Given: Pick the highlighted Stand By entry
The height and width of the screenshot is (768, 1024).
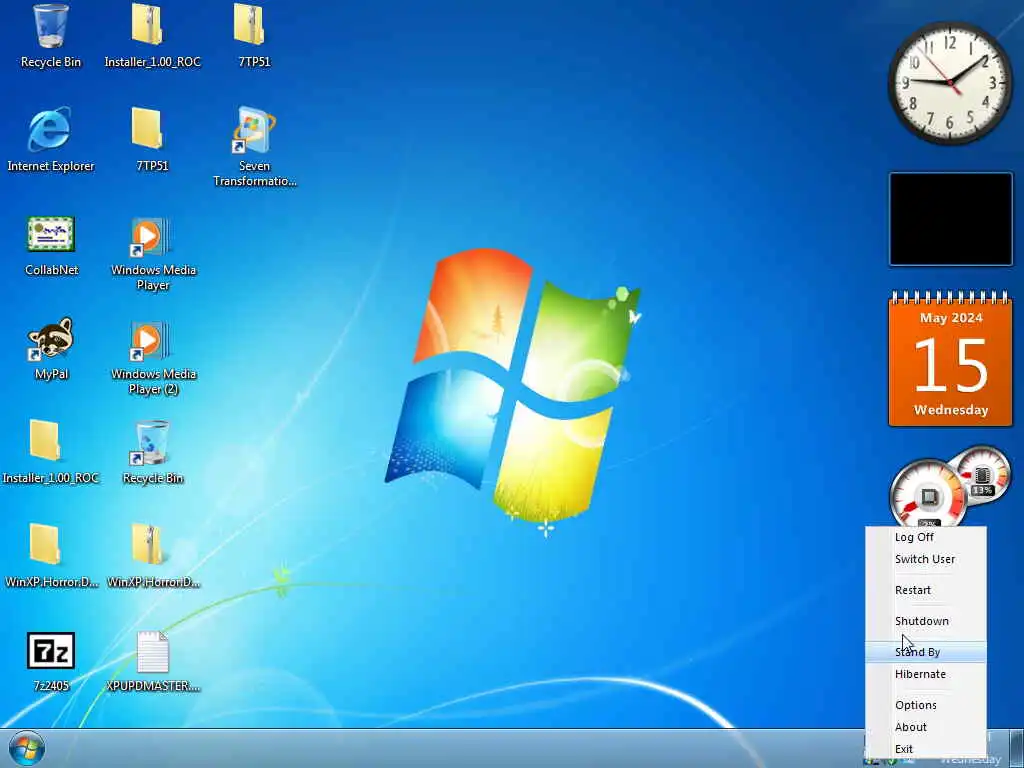Looking at the screenshot, I should click(926, 652).
